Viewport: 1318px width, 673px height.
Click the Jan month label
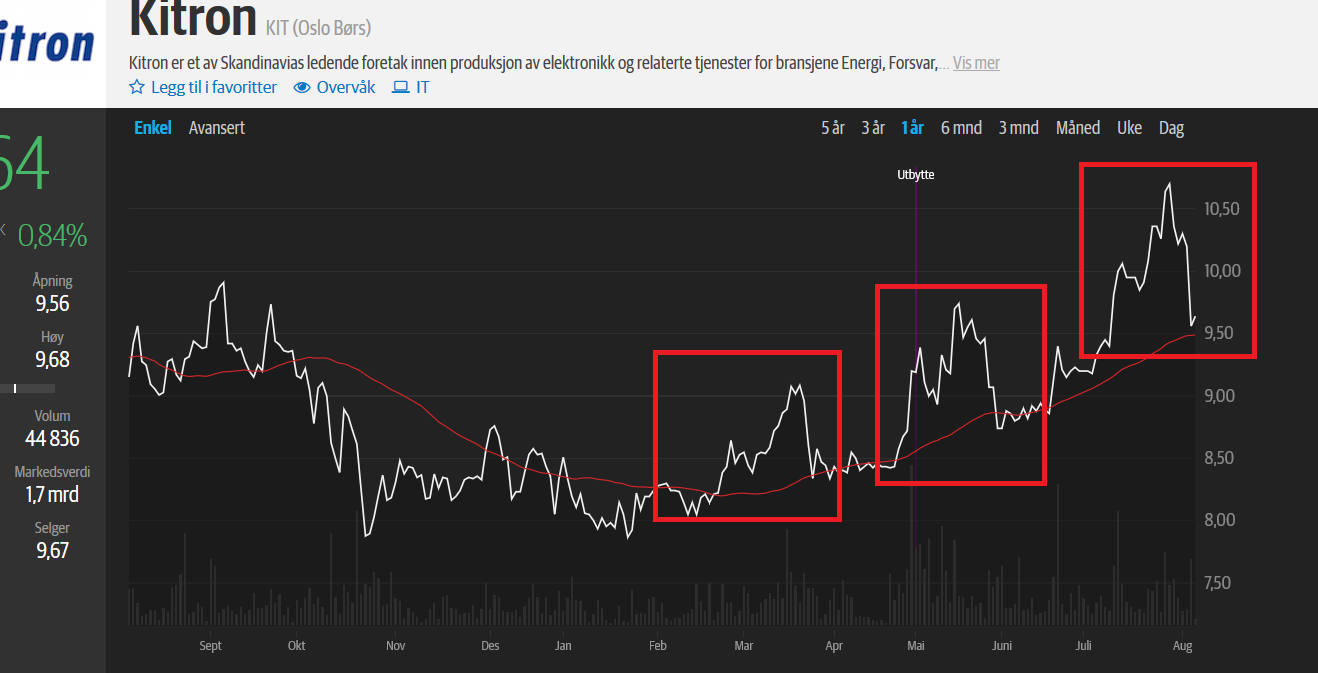[563, 646]
